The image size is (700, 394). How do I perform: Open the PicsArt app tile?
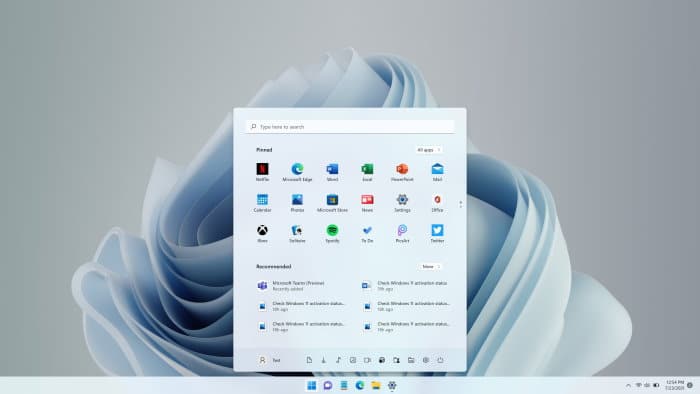click(402, 233)
